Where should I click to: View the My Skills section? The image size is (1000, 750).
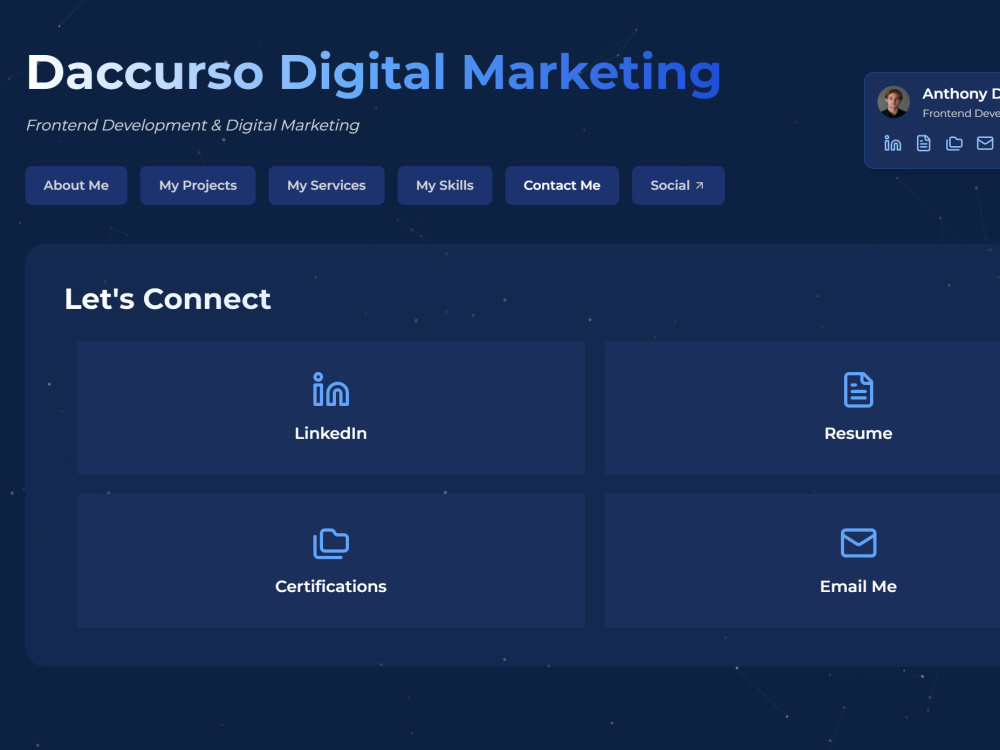445,186
